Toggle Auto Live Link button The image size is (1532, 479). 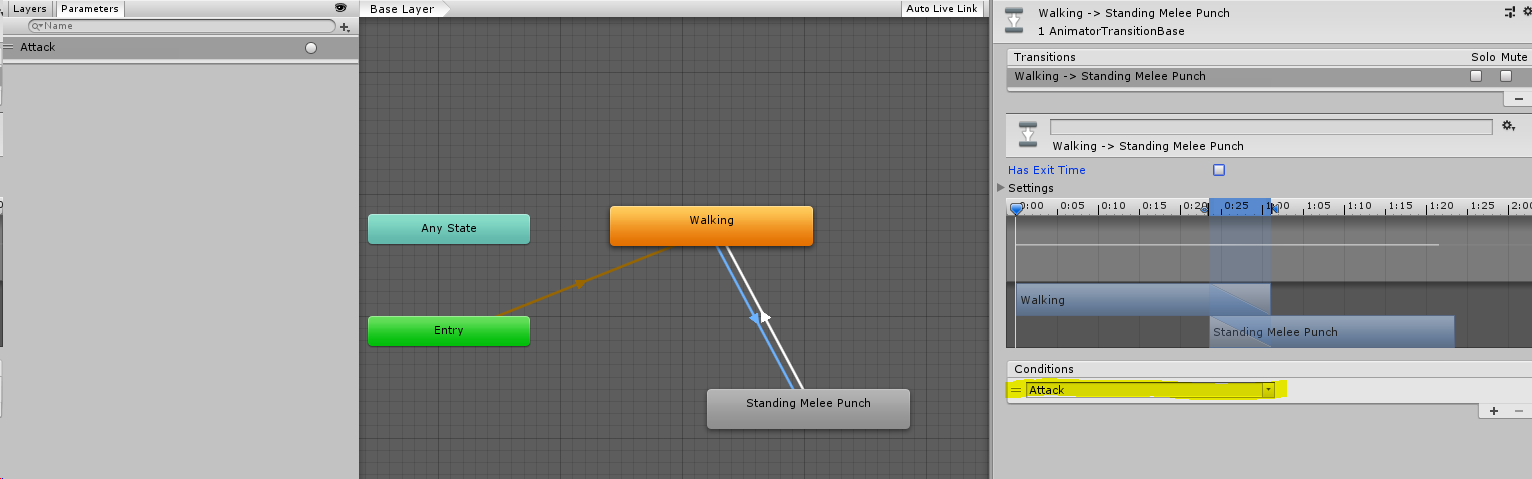[941, 9]
